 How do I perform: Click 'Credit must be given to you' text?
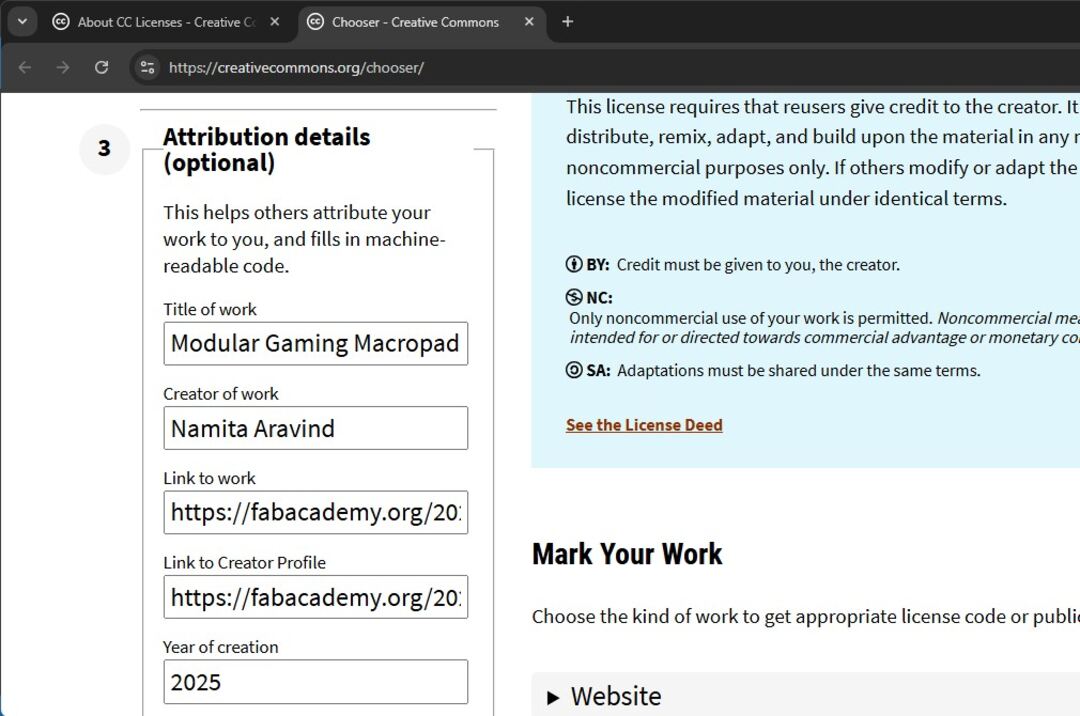[x=716, y=265]
